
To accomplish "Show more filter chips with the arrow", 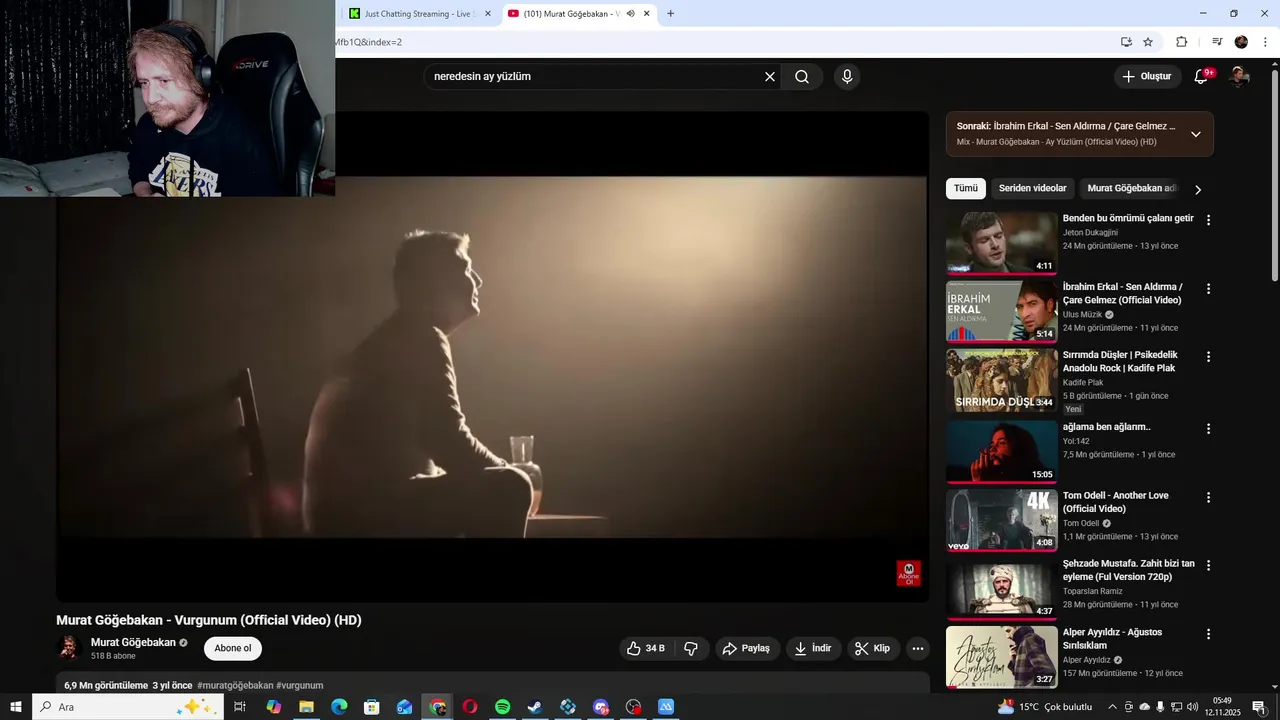I will coord(1198,189).
